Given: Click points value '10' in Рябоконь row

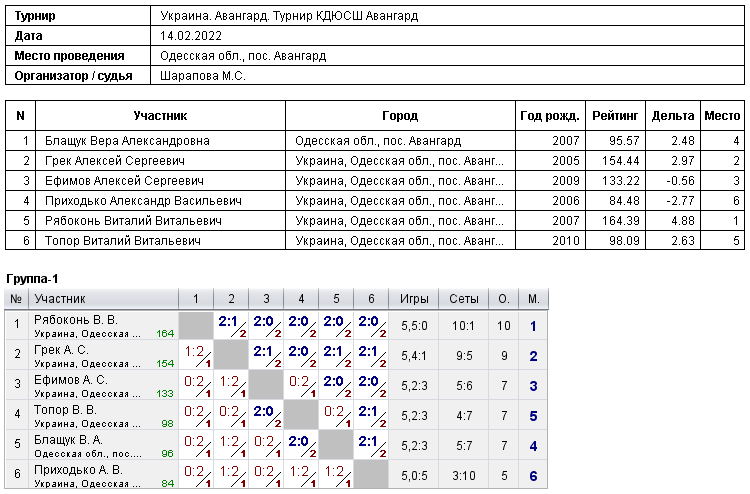Looking at the screenshot, I should (x=504, y=326).
